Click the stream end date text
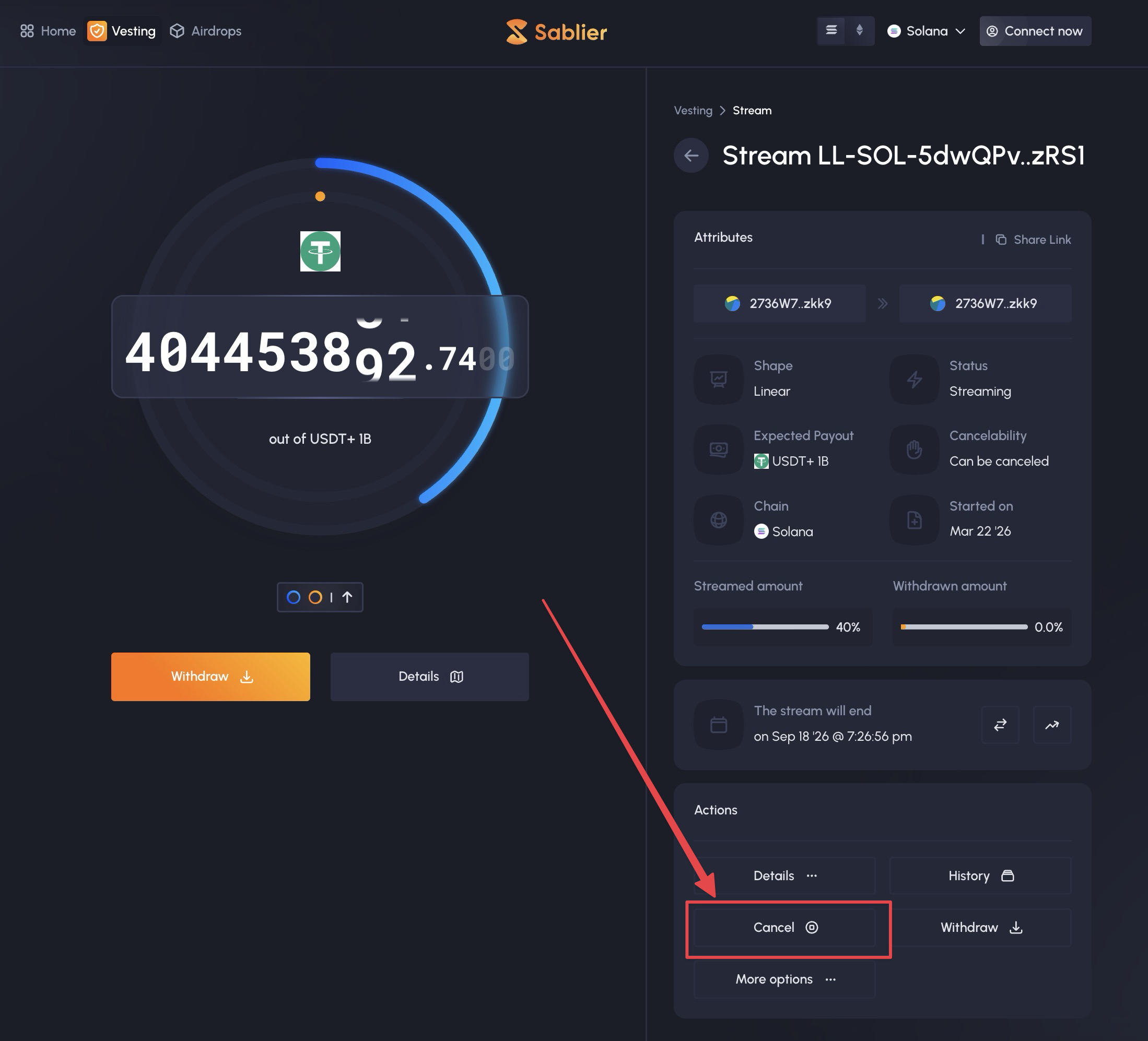Screen dimensions: 1148x1041 point(833,736)
